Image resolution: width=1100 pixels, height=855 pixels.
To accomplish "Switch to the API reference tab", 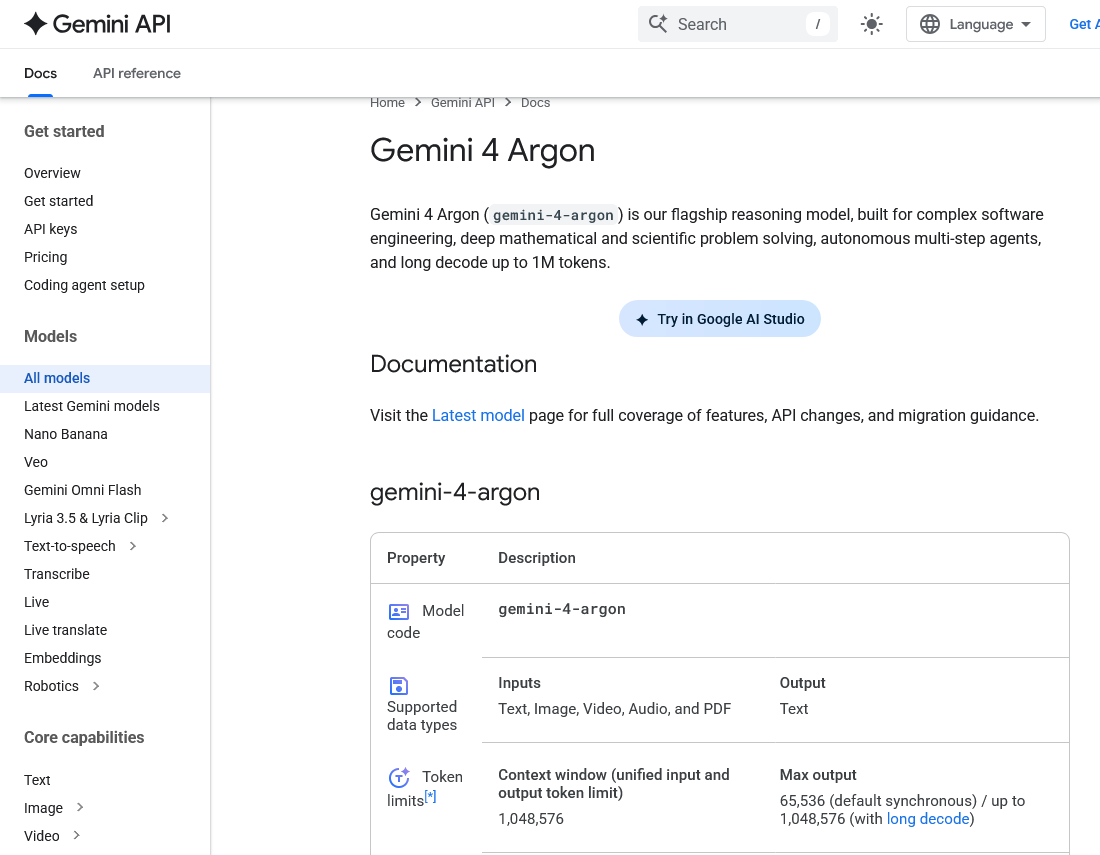I will [x=137, y=73].
